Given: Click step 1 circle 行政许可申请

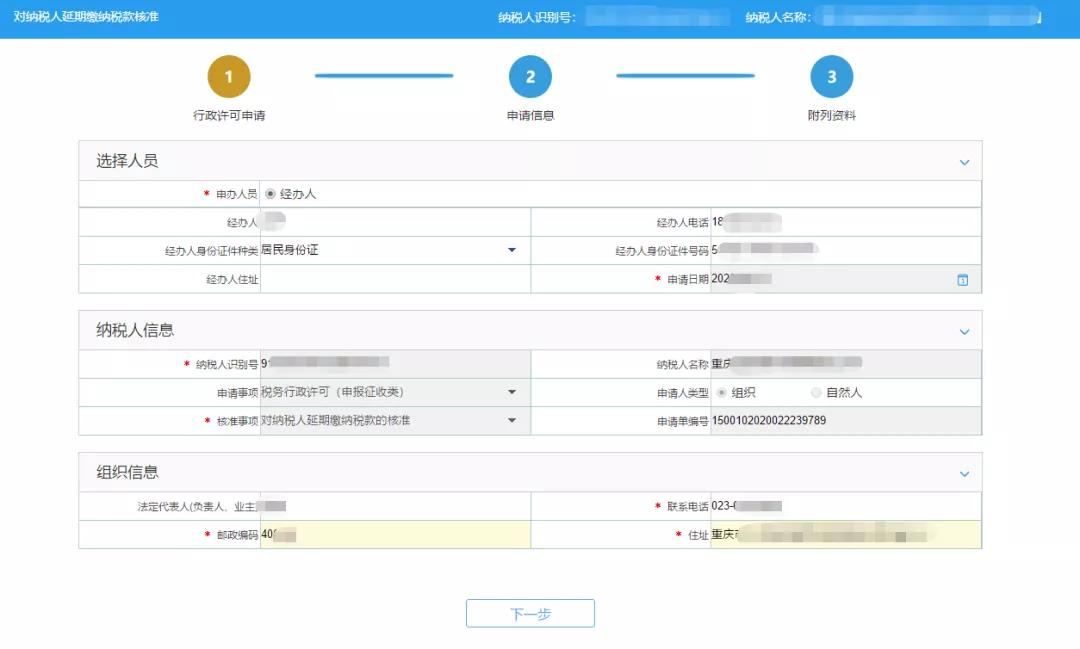Looking at the screenshot, I should pos(229,77).
